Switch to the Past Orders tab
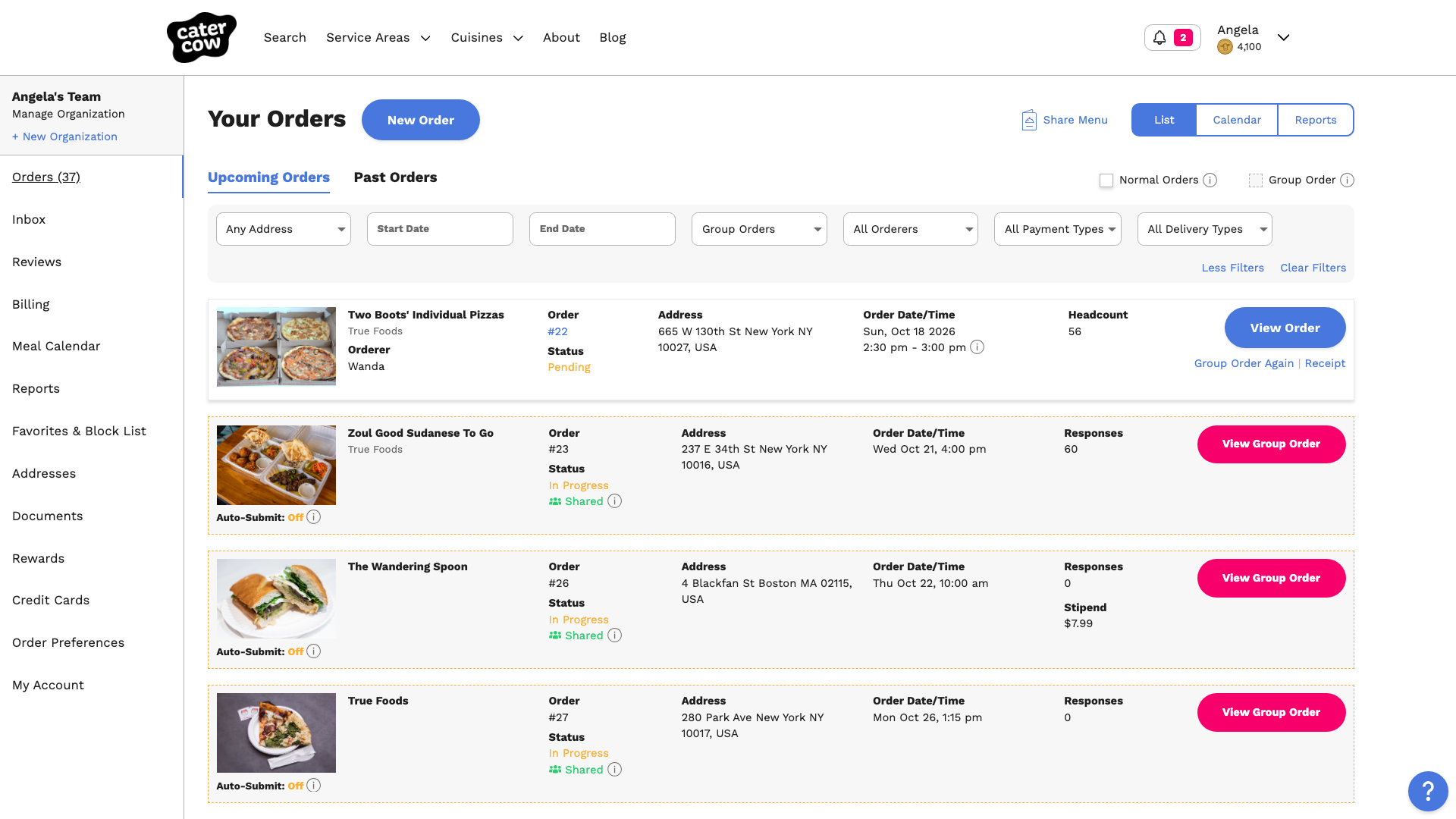Image resolution: width=1456 pixels, height=819 pixels. click(395, 177)
